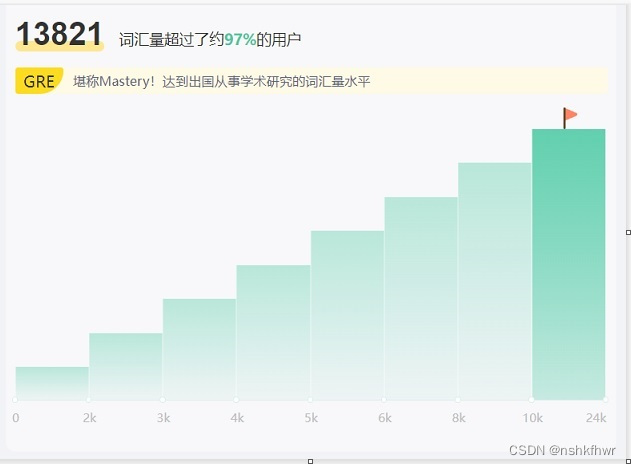This screenshot has width=631, height=465.
Task: Select the 5k–6k histogram bar
Action: pyautogui.click(x=347, y=315)
